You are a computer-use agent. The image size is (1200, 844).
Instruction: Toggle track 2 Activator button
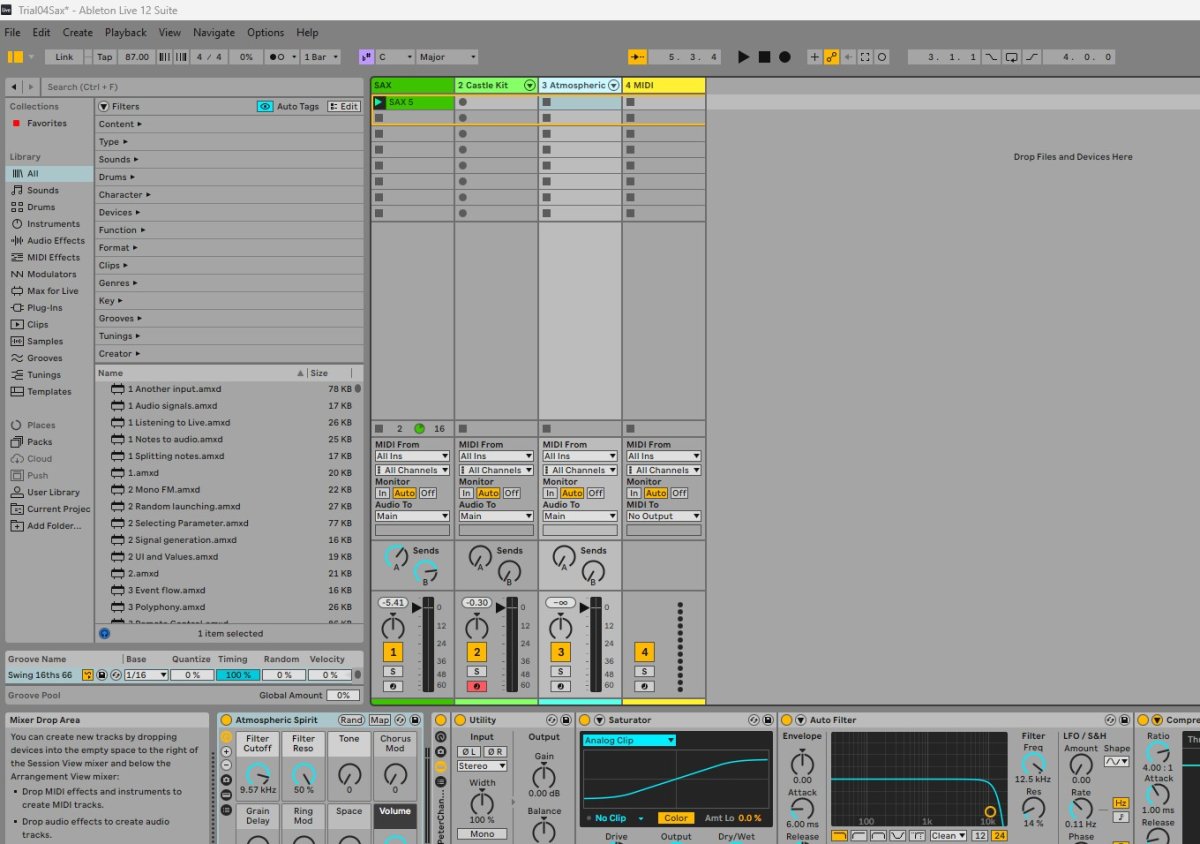click(x=477, y=652)
